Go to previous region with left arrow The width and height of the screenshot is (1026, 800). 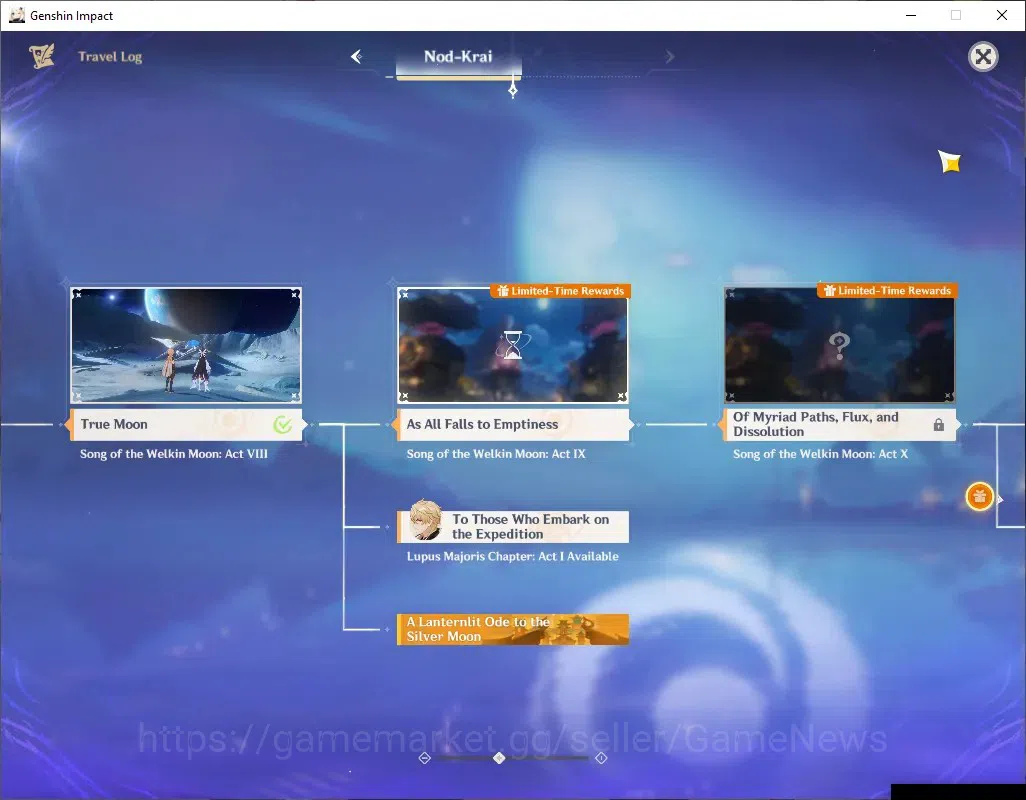point(357,56)
